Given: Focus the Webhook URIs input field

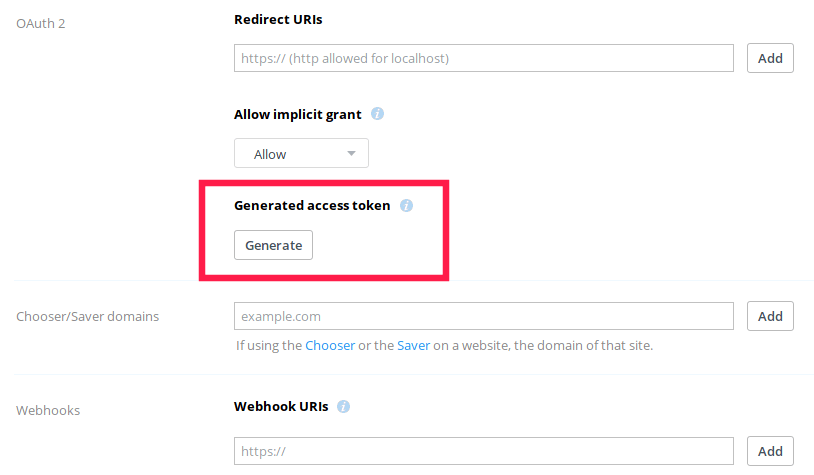Looking at the screenshot, I should [x=484, y=451].
